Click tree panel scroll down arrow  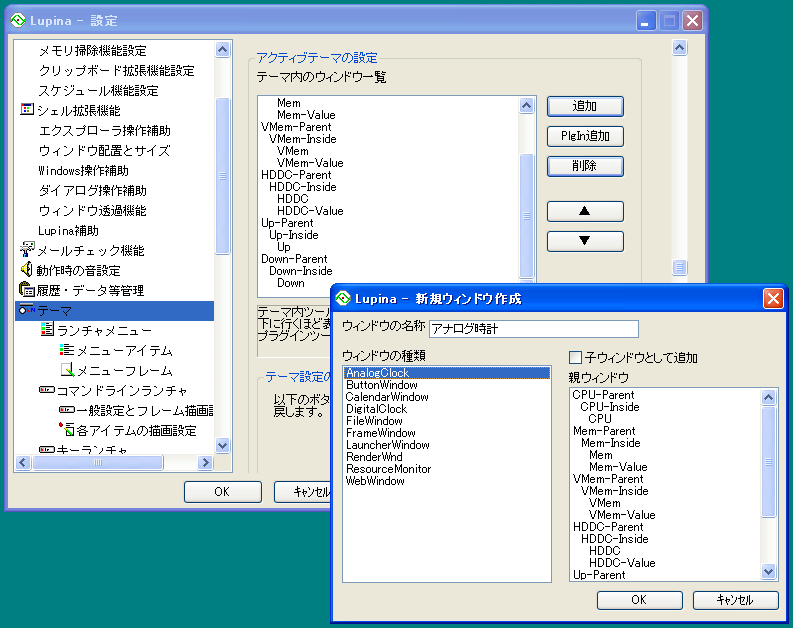(x=223, y=445)
